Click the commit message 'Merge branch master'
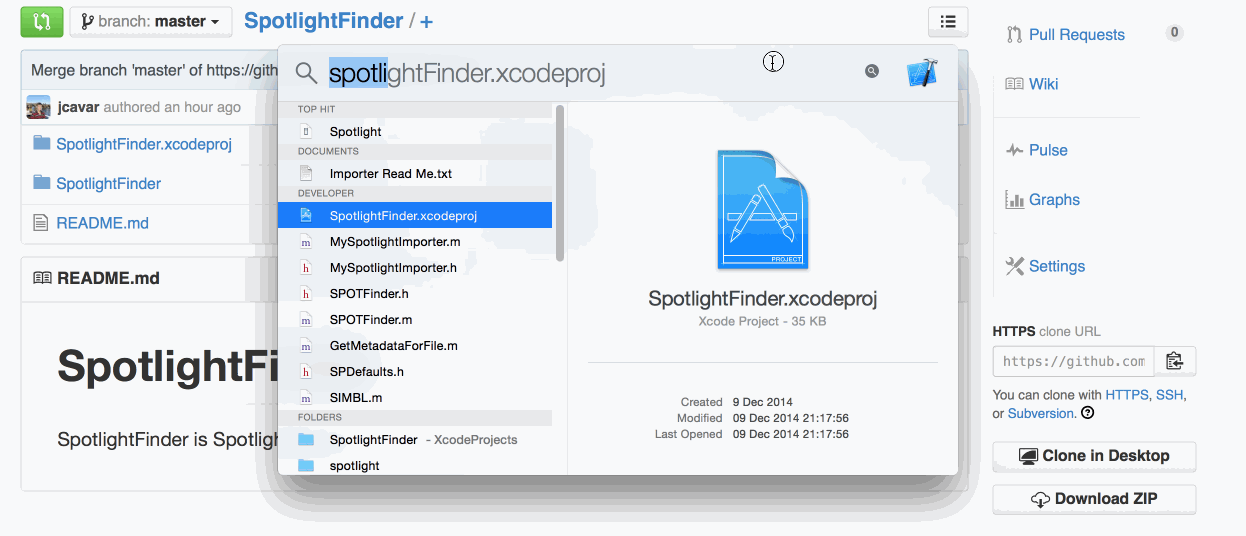The width and height of the screenshot is (1246, 536). 154,70
